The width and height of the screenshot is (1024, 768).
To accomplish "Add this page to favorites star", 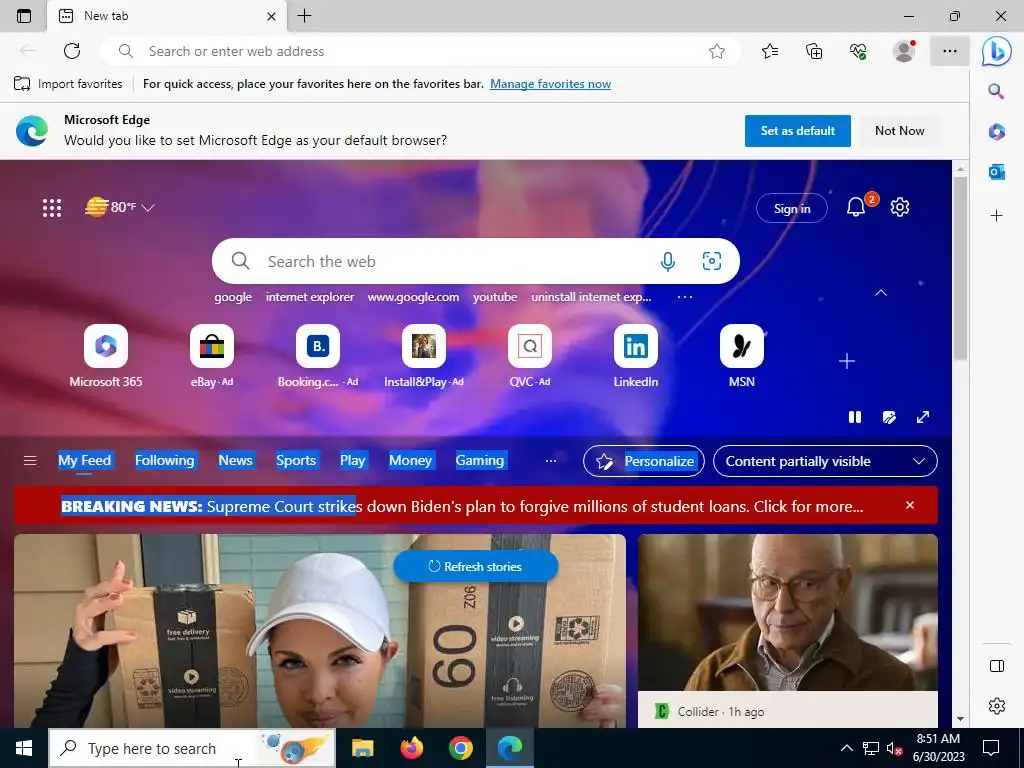I will click(x=717, y=51).
